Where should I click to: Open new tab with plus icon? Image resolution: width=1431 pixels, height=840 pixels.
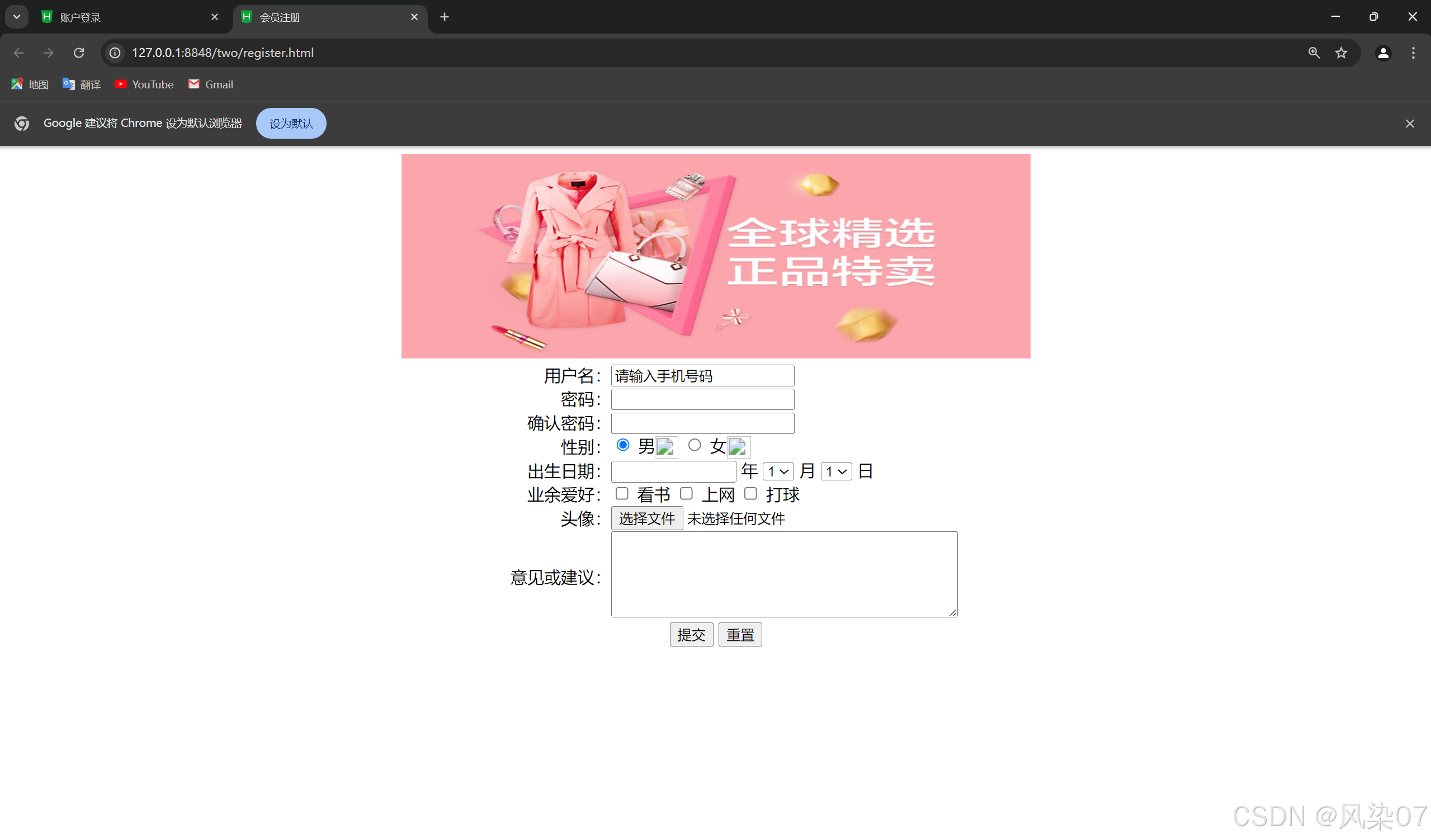pyautogui.click(x=445, y=17)
